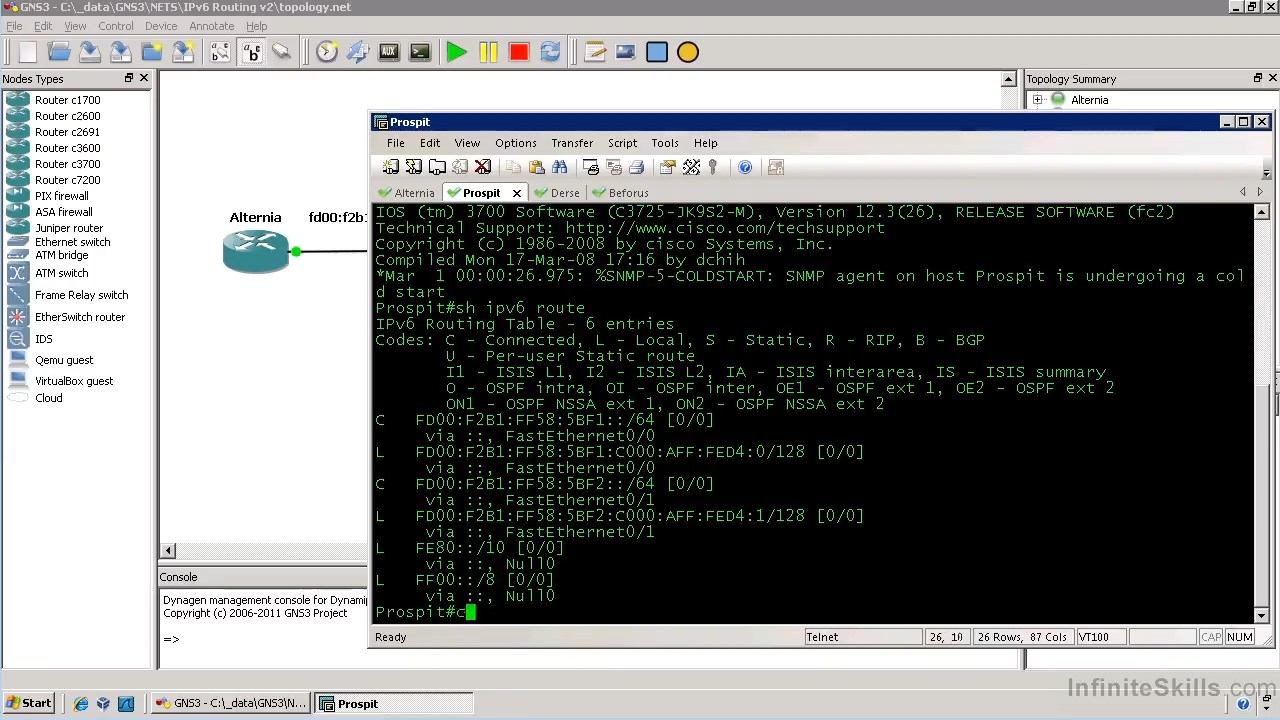Open the Script menu in Prospit window

click(x=622, y=143)
